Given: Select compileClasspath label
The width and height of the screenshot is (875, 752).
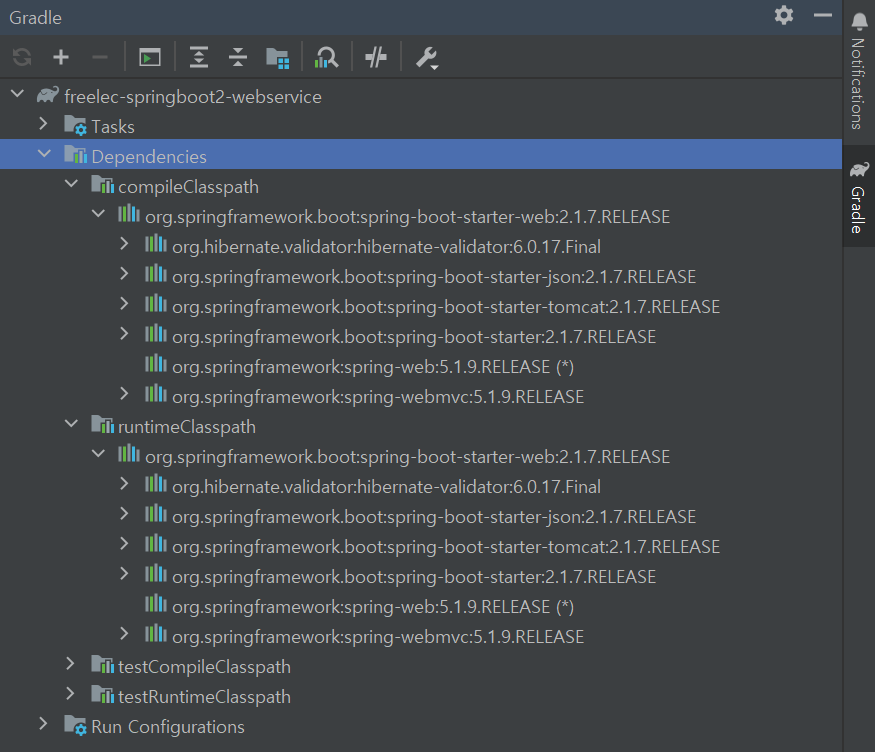Looking at the screenshot, I should pos(188,187).
